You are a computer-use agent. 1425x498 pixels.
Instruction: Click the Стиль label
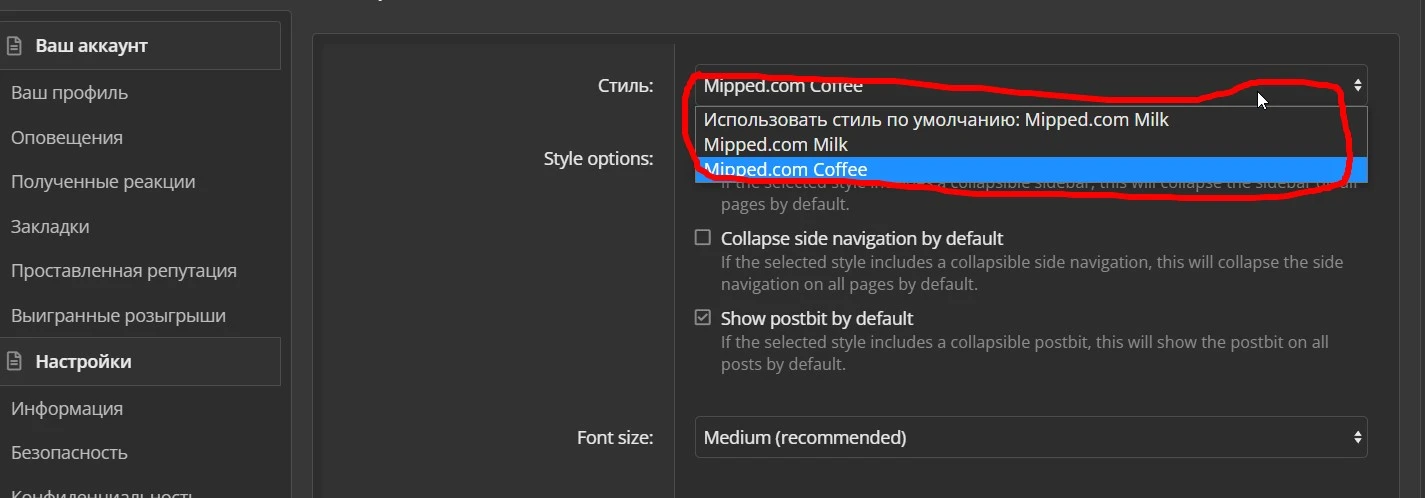point(626,85)
